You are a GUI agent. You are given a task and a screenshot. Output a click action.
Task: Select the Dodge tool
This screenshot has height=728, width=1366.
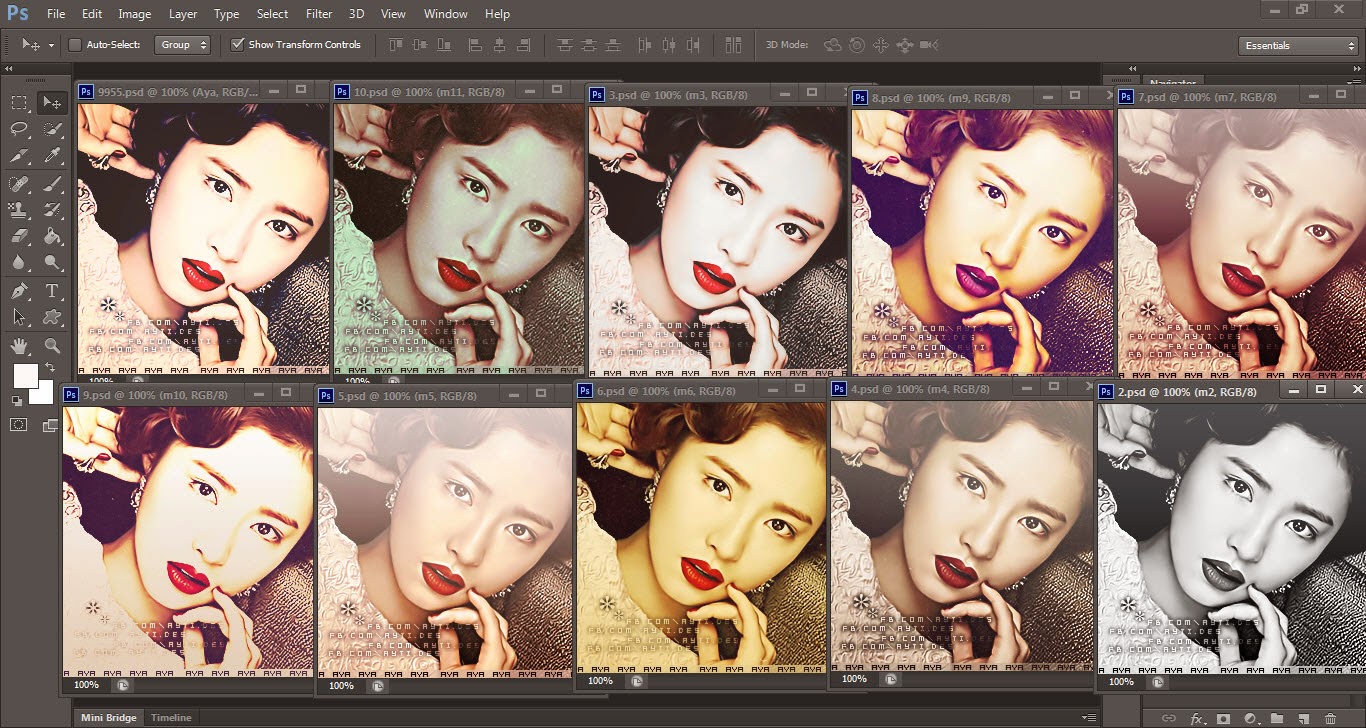[52, 263]
